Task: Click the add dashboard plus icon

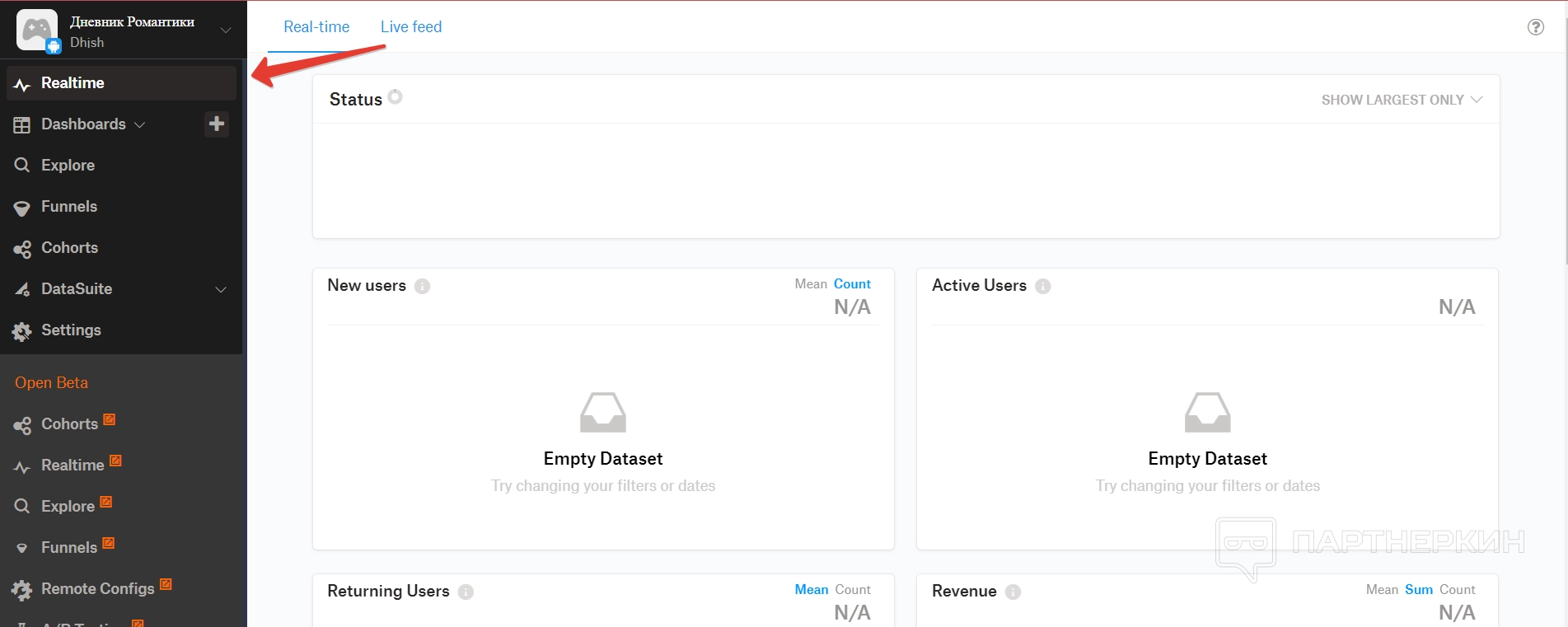Action: click(217, 124)
